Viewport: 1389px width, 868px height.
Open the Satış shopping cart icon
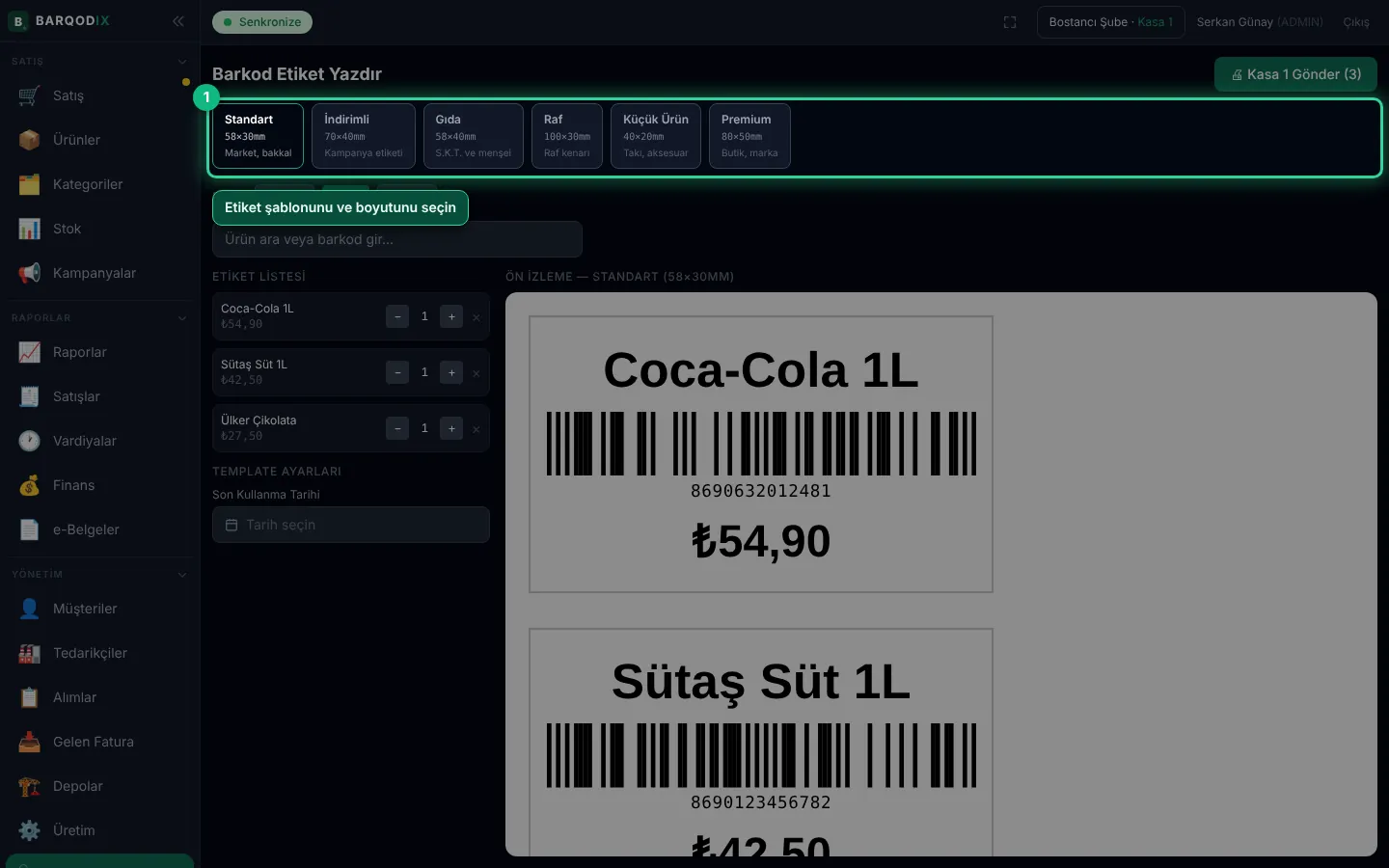29,95
